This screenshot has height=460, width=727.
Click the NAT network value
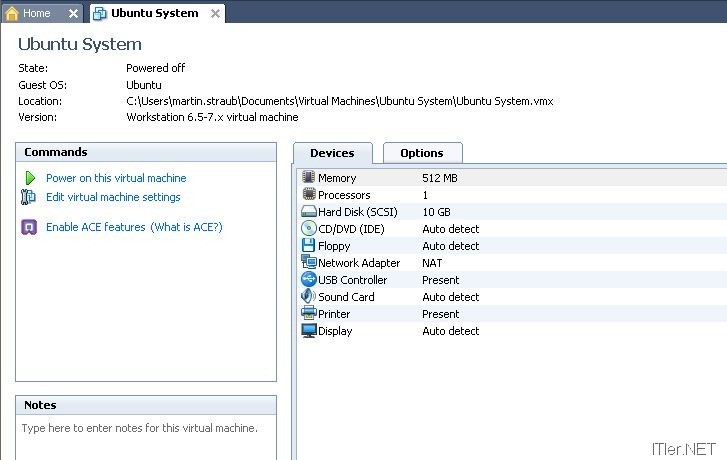pyautogui.click(x=432, y=263)
